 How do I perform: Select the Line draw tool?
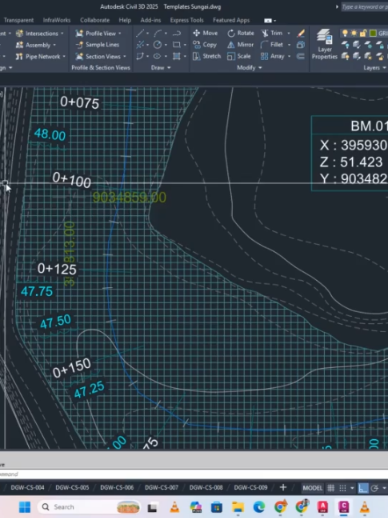[x=140, y=33]
